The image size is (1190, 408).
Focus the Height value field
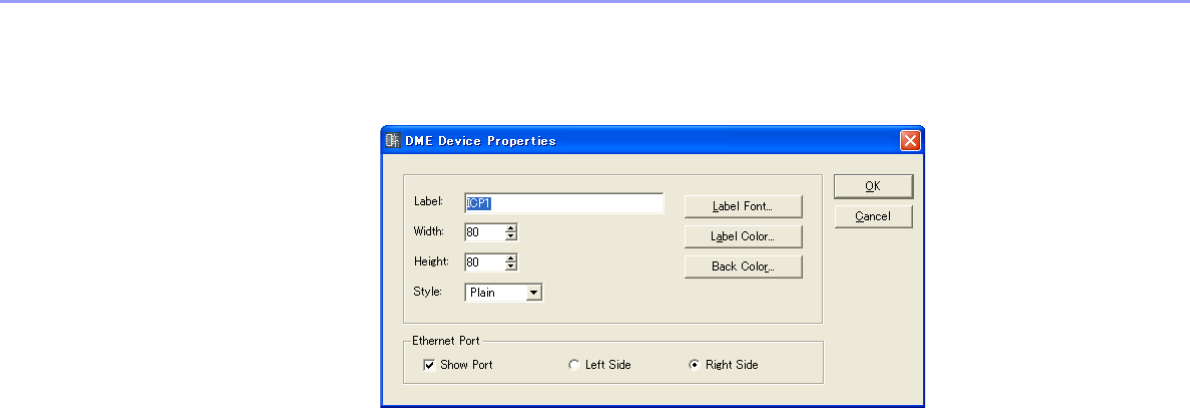point(484,262)
